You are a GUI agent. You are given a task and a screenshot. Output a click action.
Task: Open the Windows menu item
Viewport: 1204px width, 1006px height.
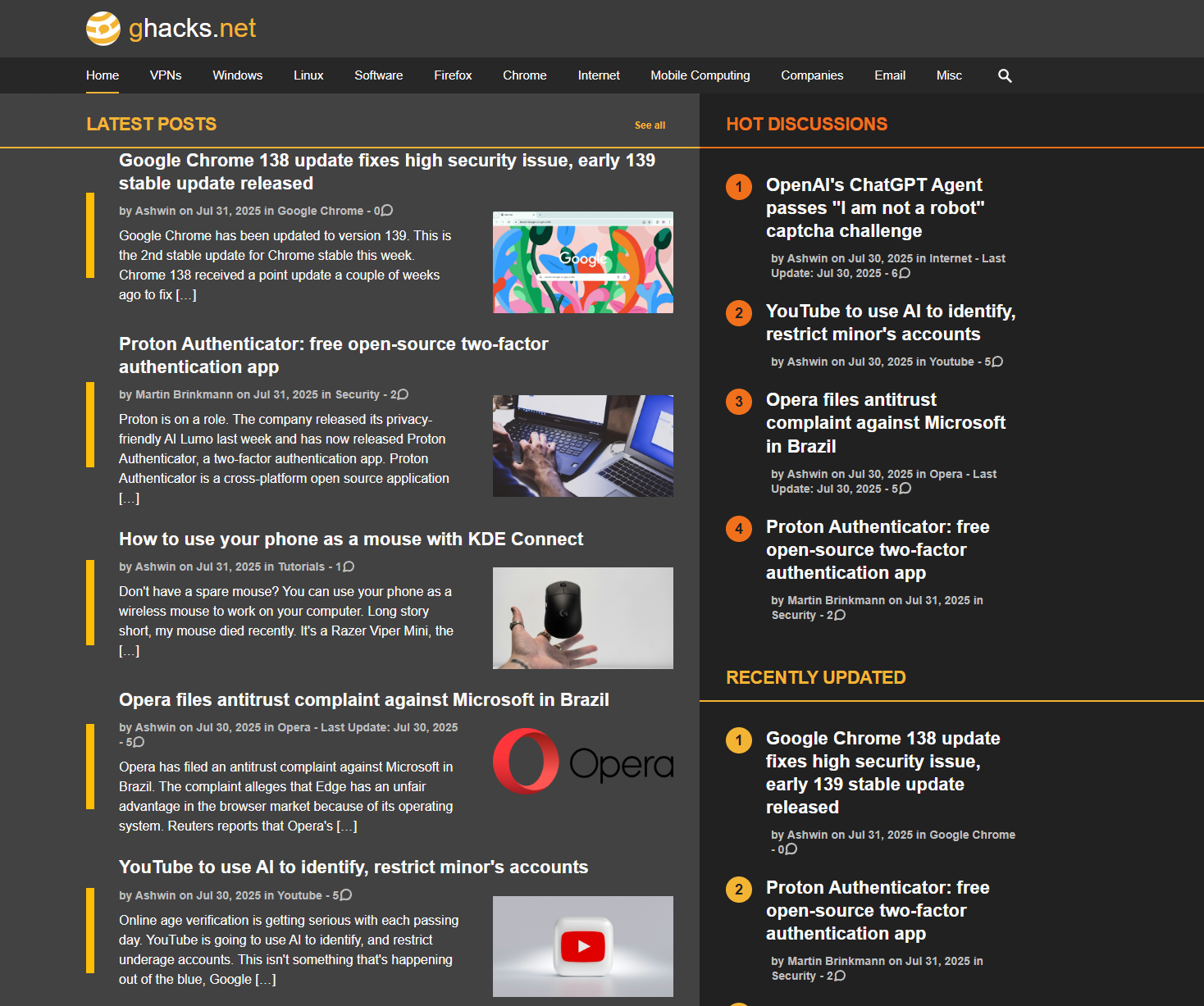point(237,75)
